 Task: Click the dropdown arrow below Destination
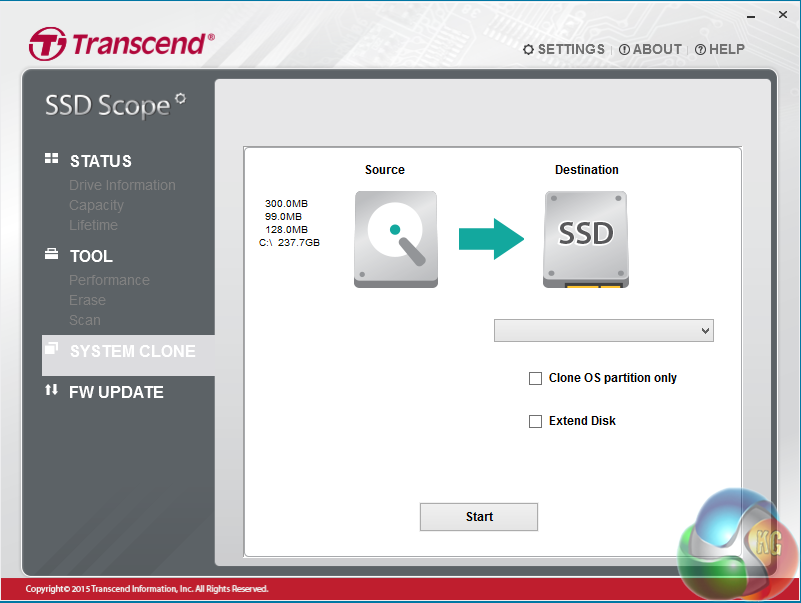(x=704, y=330)
